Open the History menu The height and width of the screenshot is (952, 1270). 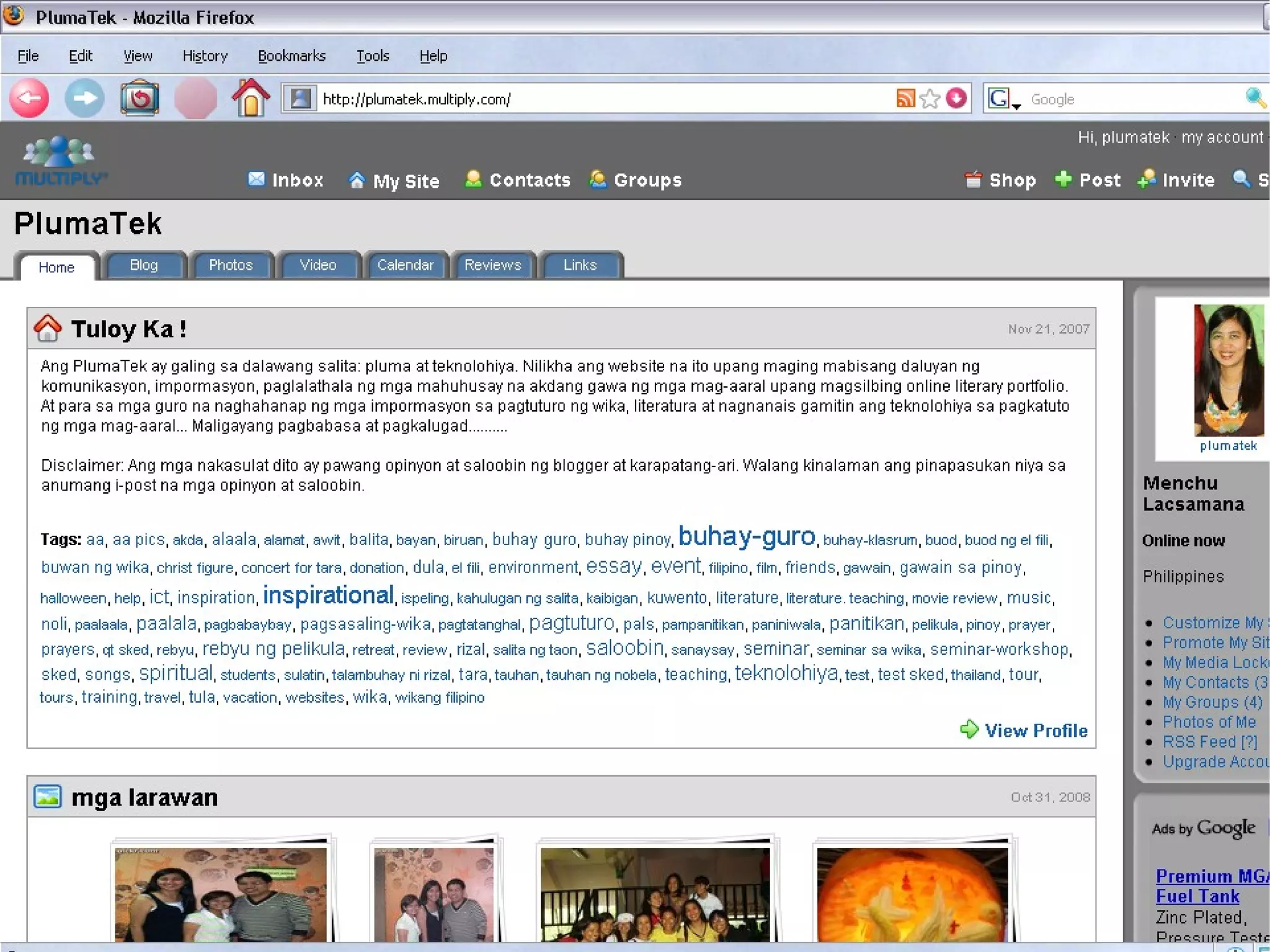tap(205, 56)
